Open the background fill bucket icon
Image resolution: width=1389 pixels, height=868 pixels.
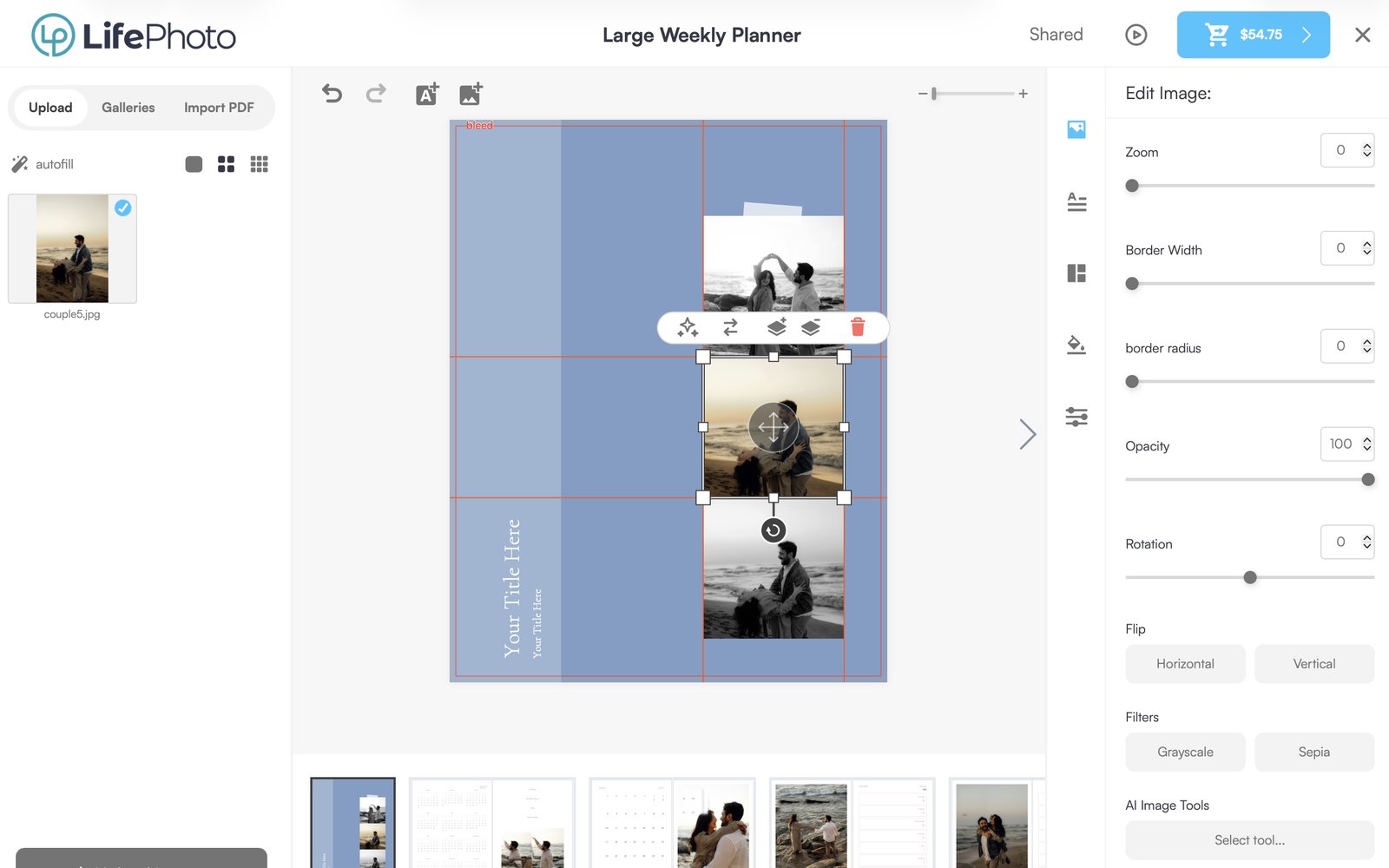click(1076, 345)
